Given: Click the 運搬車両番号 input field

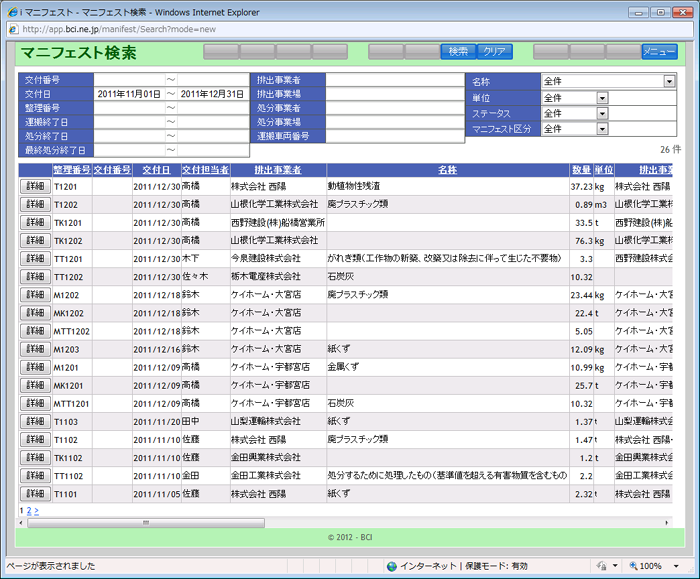Looking at the screenshot, I should 395,136.
